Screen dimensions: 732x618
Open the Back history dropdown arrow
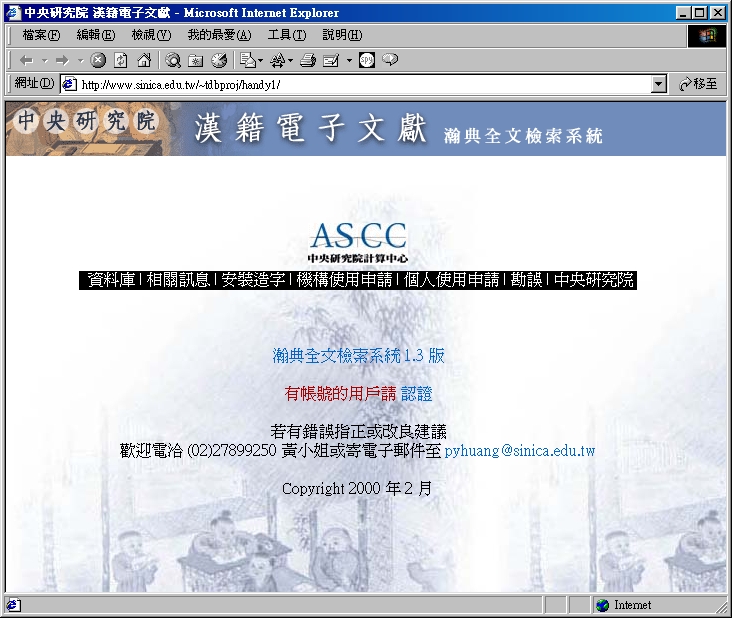(x=45, y=60)
